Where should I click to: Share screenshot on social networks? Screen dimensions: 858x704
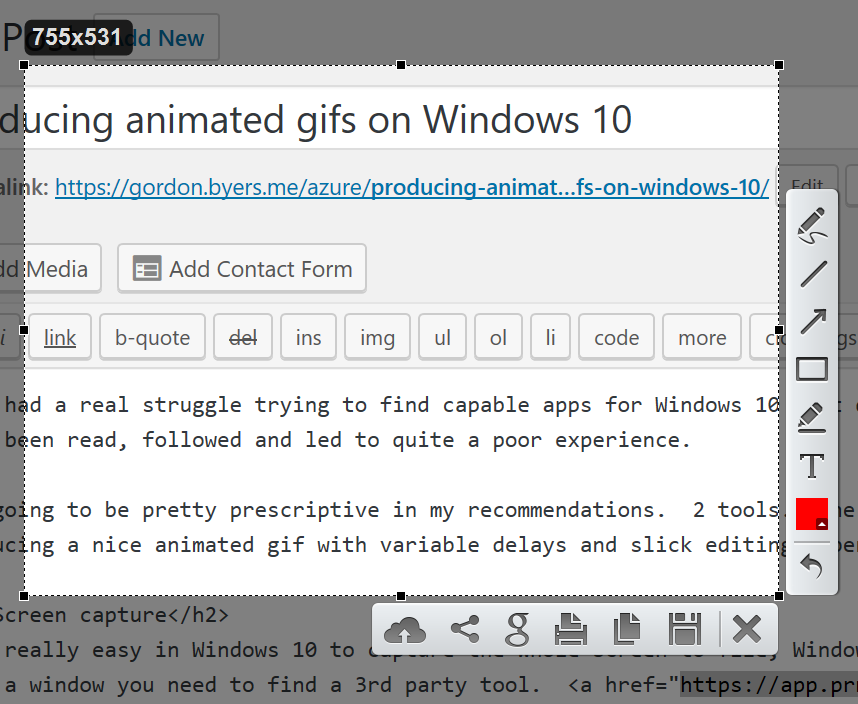[x=465, y=629]
